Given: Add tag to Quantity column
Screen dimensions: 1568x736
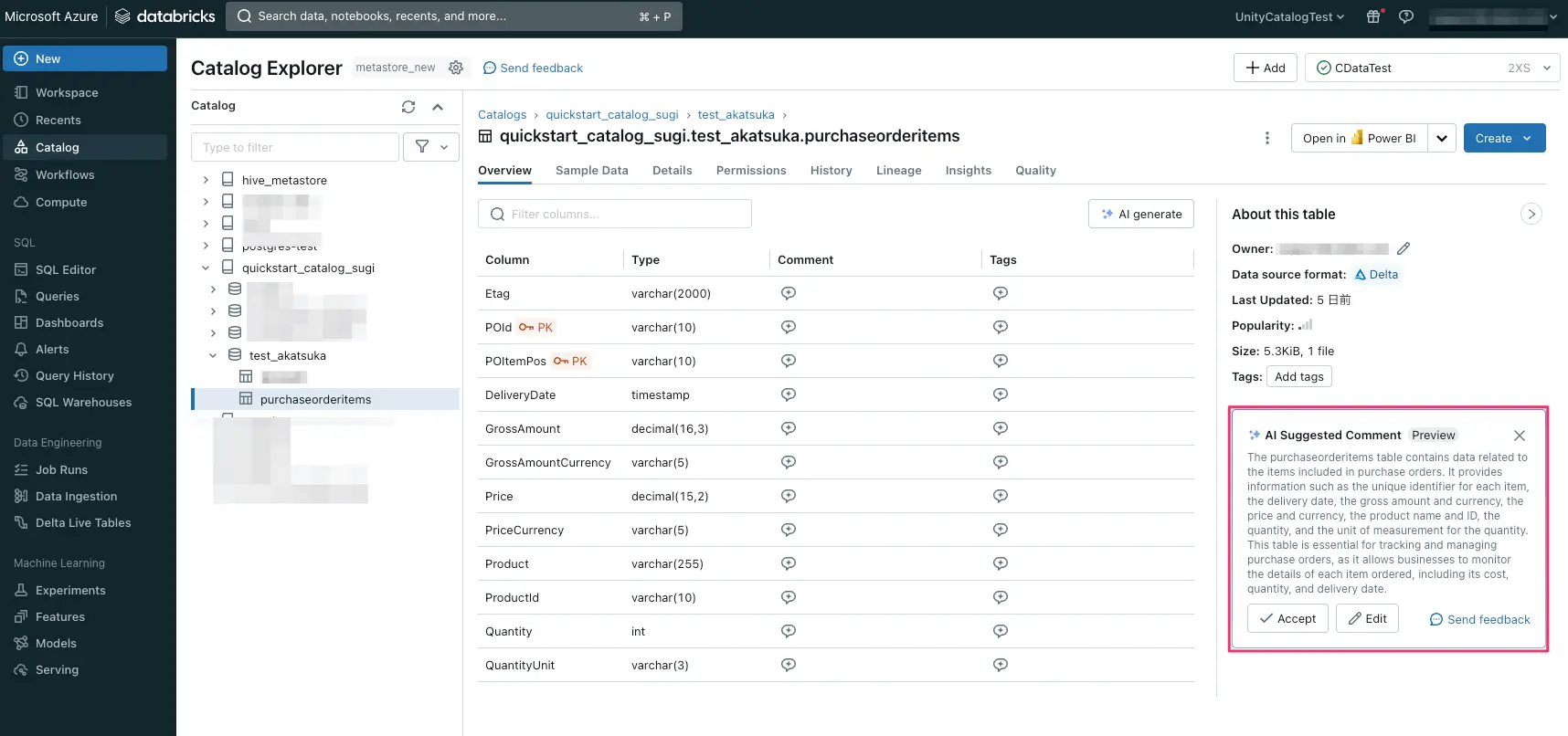Looking at the screenshot, I should pos(1001,631).
